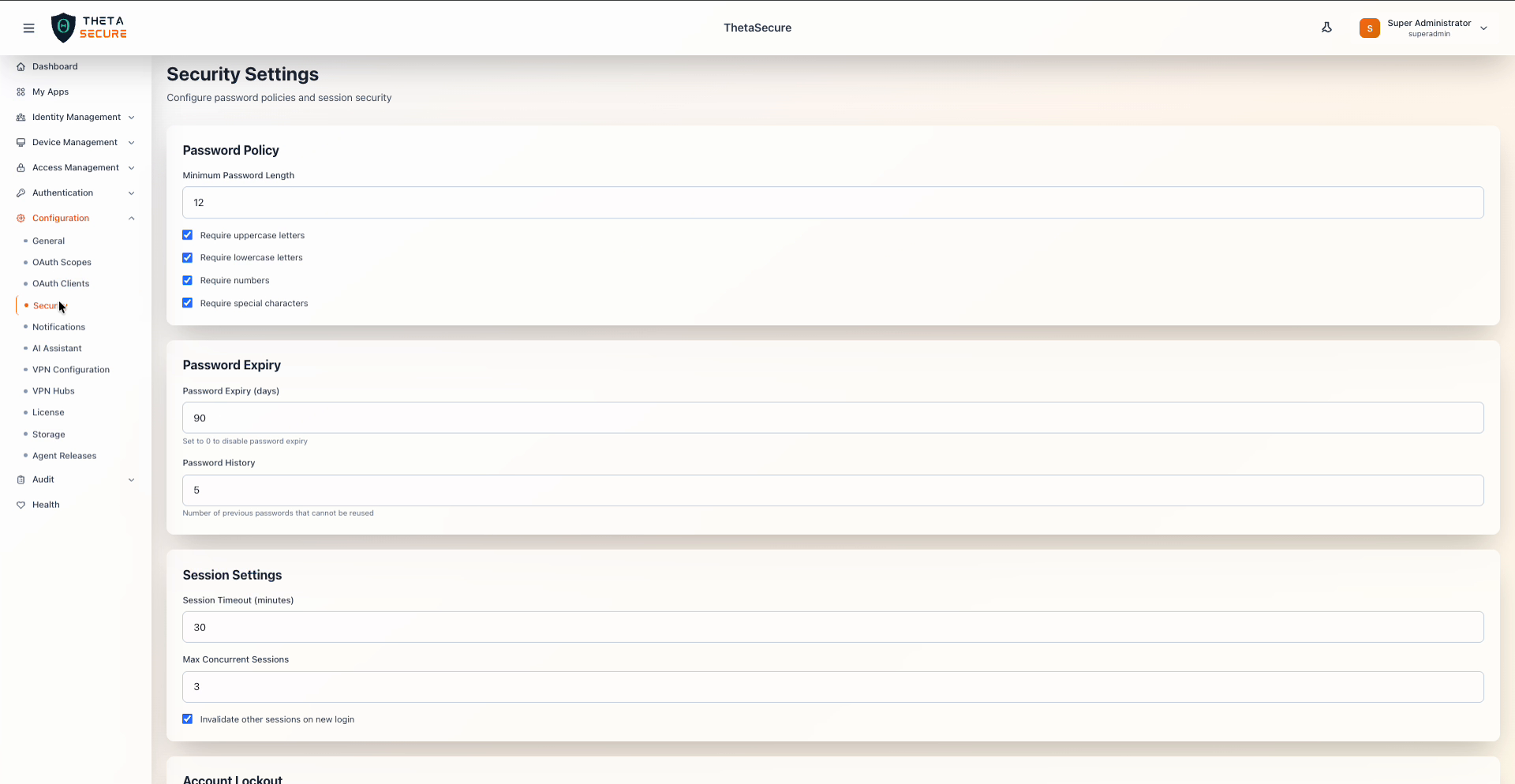Open the notifications flask icon in the header
Image resolution: width=1515 pixels, height=784 pixels.
click(x=1326, y=28)
